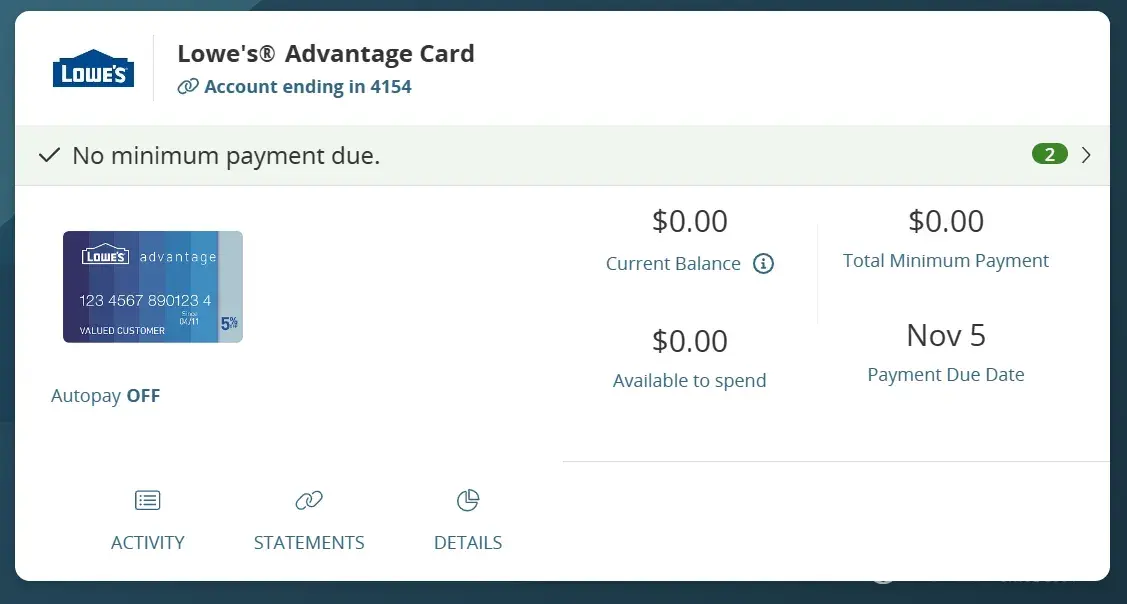Click the Nov 5 payment due date
The width and height of the screenshot is (1127, 604).
[945, 336]
